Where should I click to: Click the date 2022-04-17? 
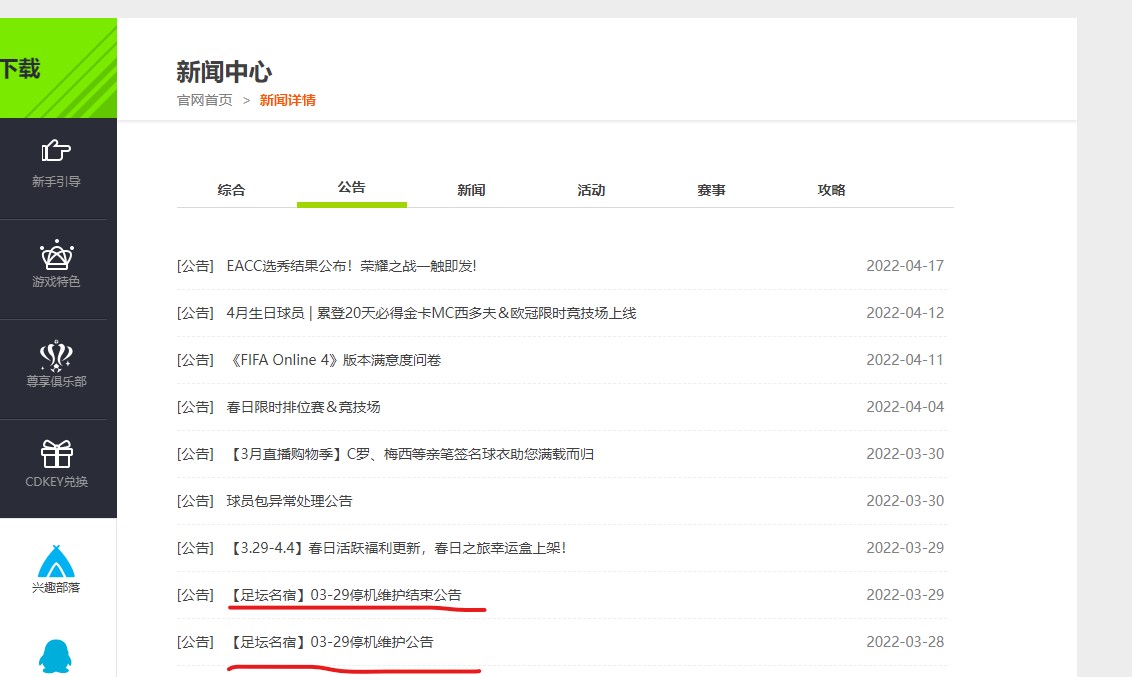point(905,266)
